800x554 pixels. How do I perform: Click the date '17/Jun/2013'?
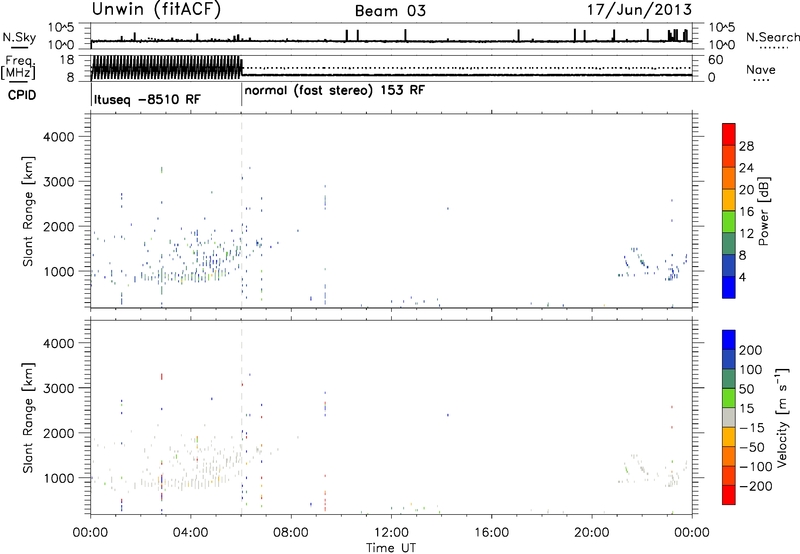(x=639, y=10)
